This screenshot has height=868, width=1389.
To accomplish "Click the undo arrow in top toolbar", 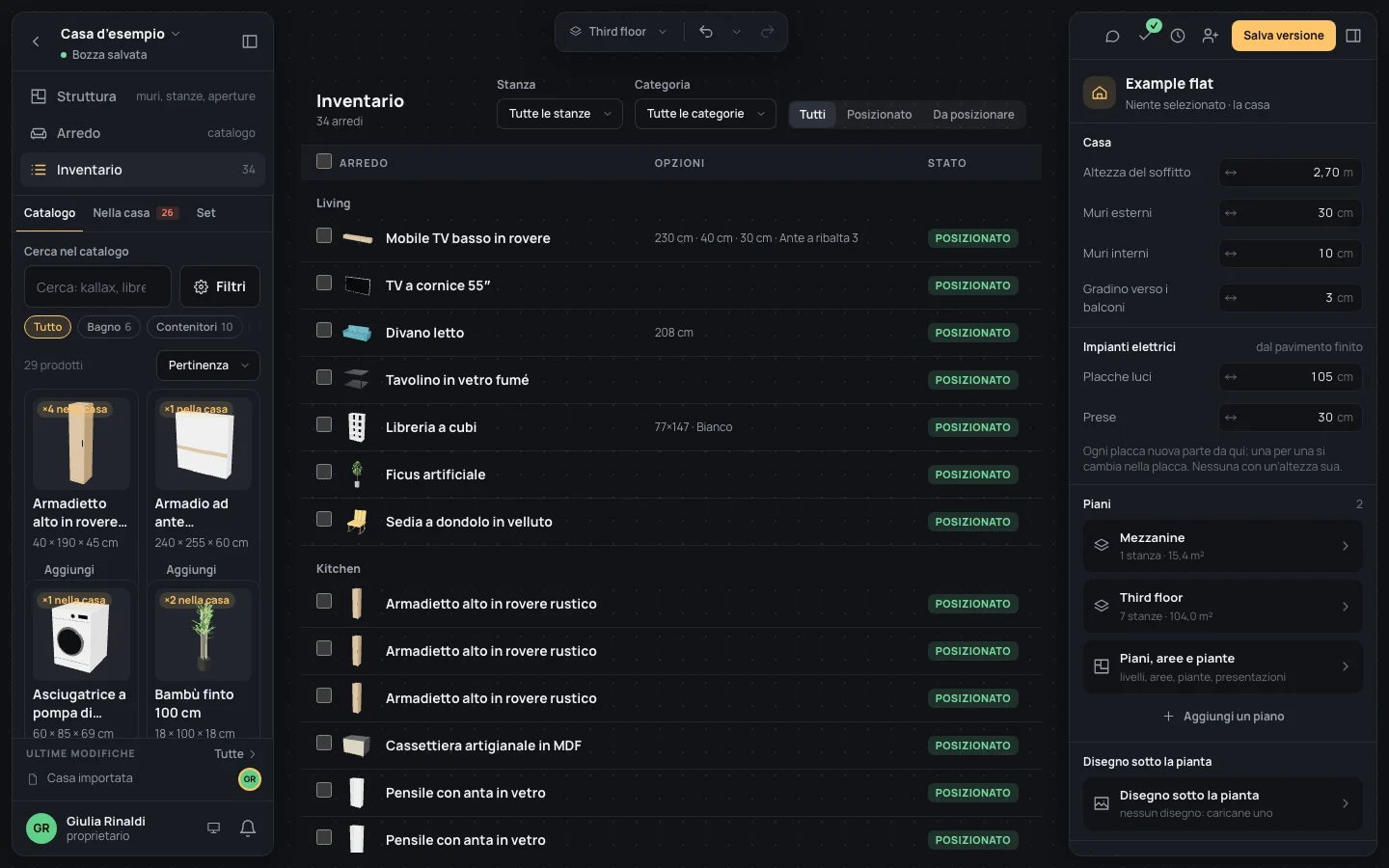I will click(706, 32).
